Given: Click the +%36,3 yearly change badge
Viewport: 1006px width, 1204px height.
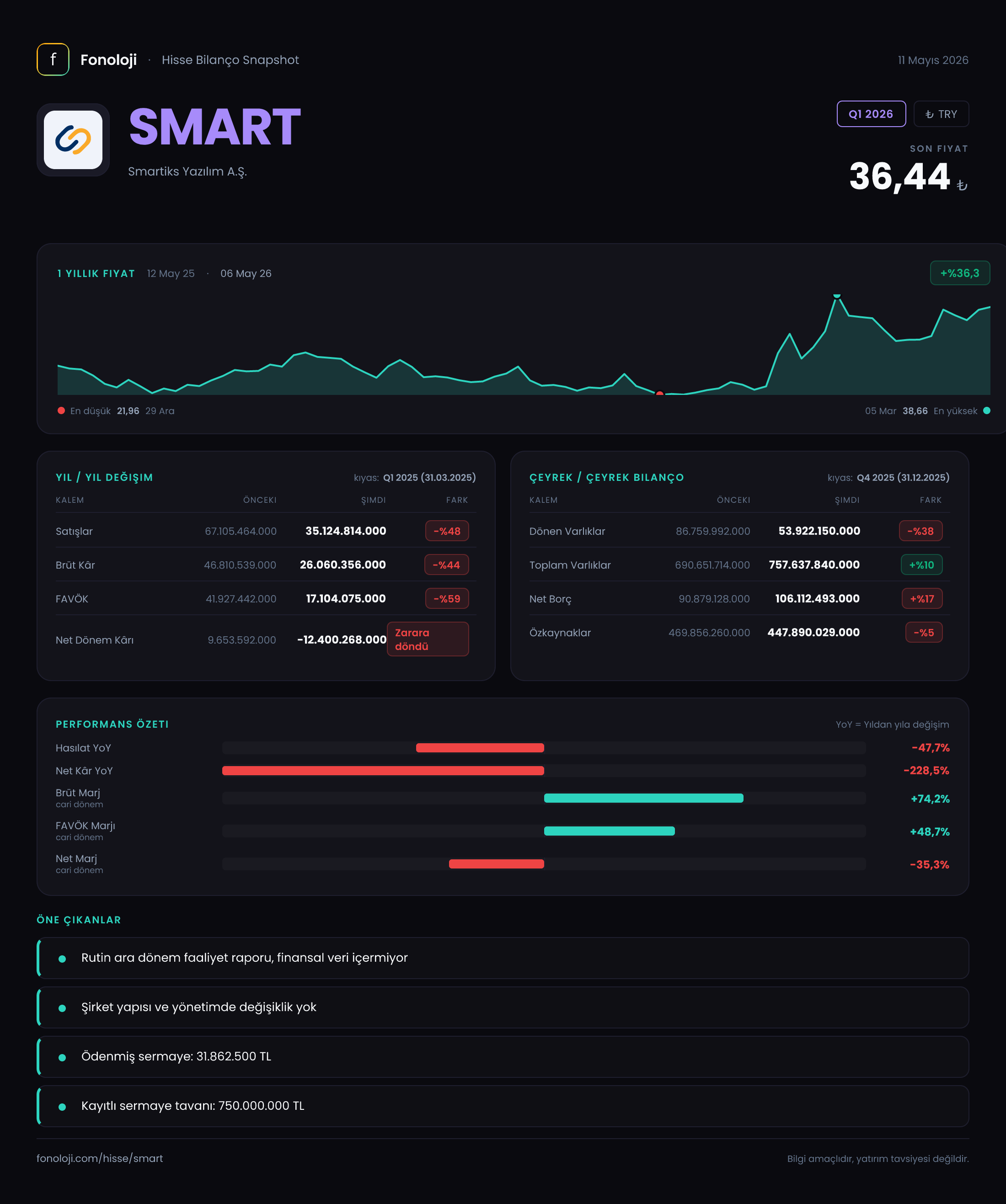Looking at the screenshot, I should click(x=959, y=273).
